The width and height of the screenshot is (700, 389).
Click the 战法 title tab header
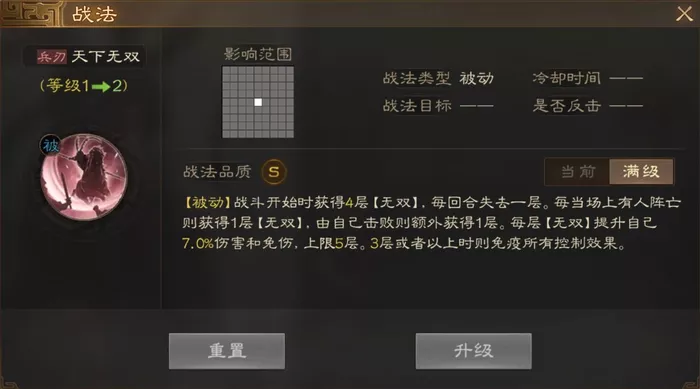point(95,14)
